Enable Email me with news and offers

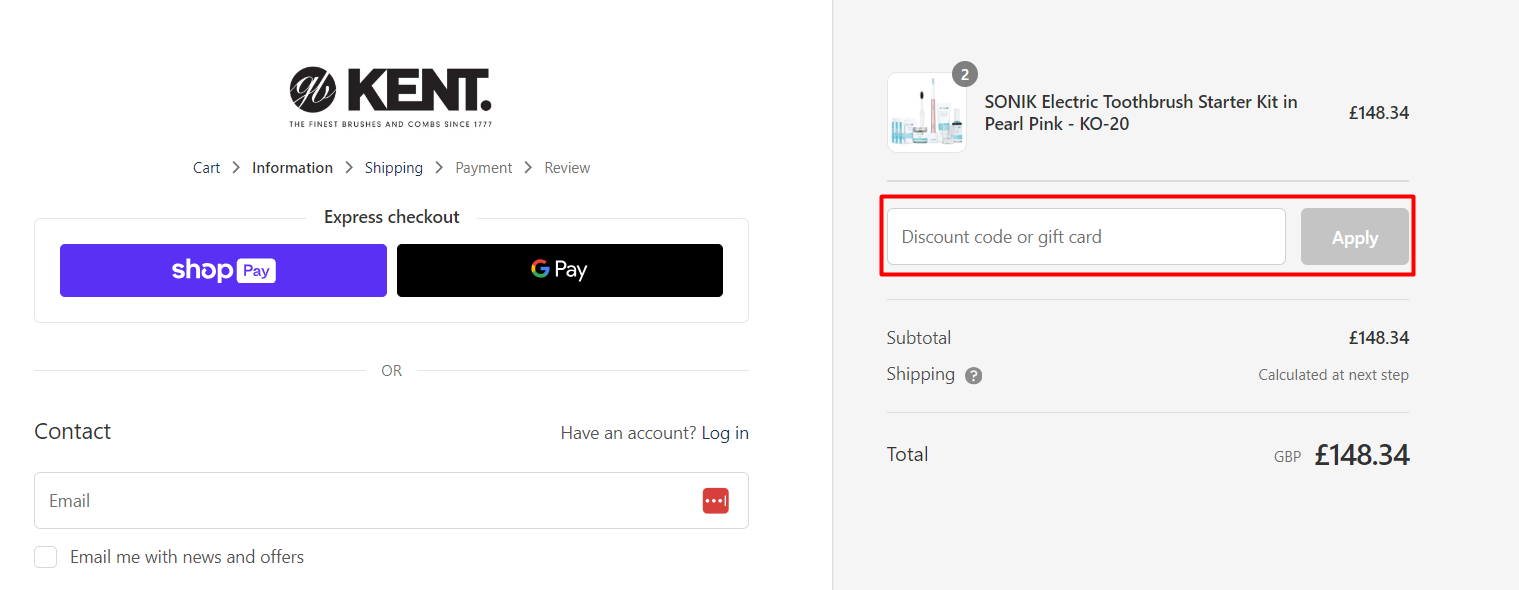(x=46, y=557)
